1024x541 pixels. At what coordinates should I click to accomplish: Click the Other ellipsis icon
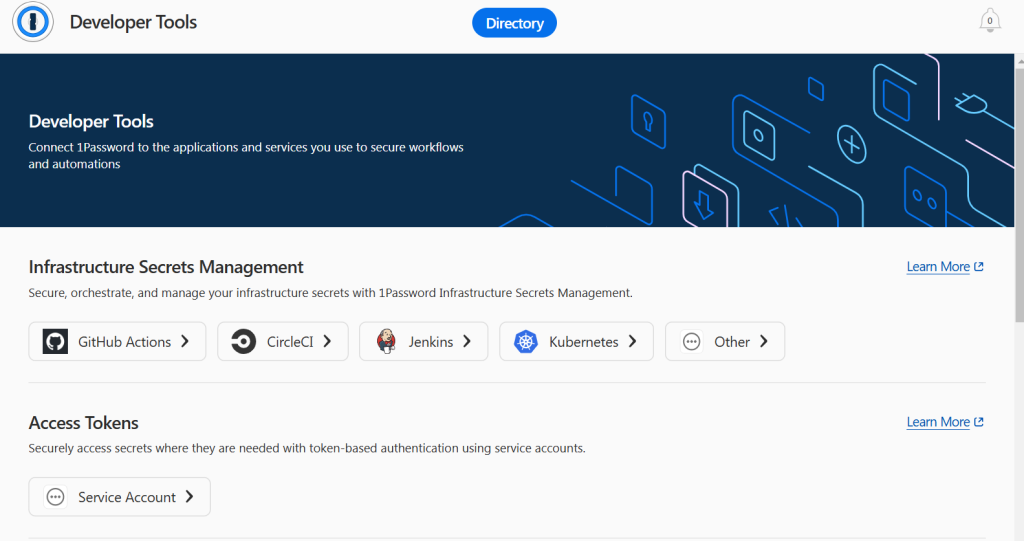click(691, 342)
